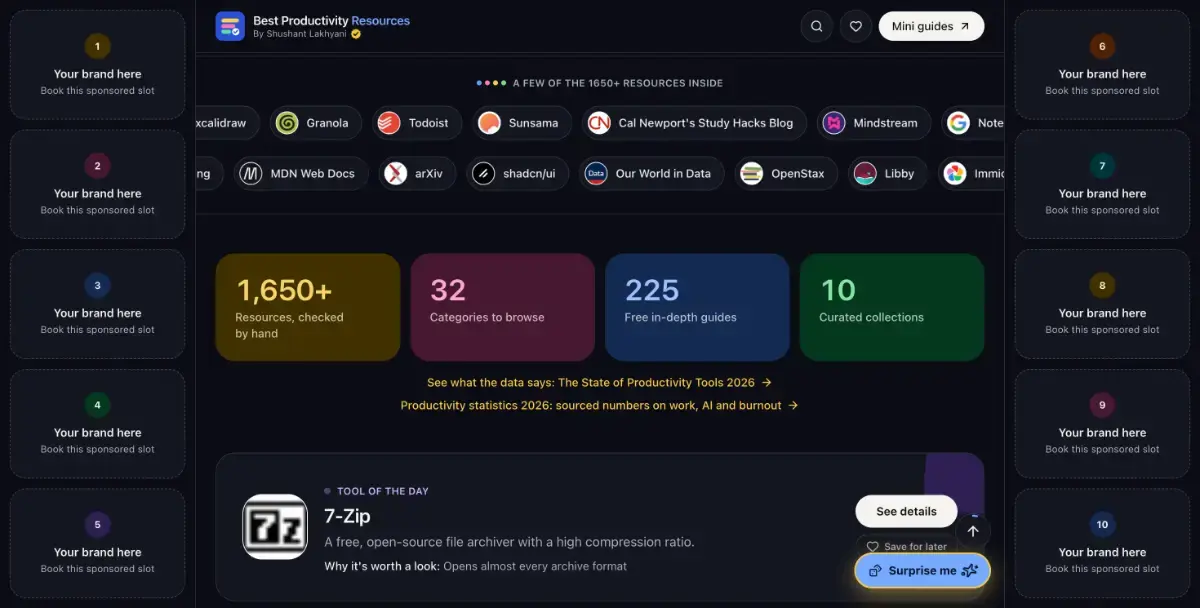This screenshot has height=608, width=1200.
Task: Book sponsored slot number 9
Action: (1102, 424)
